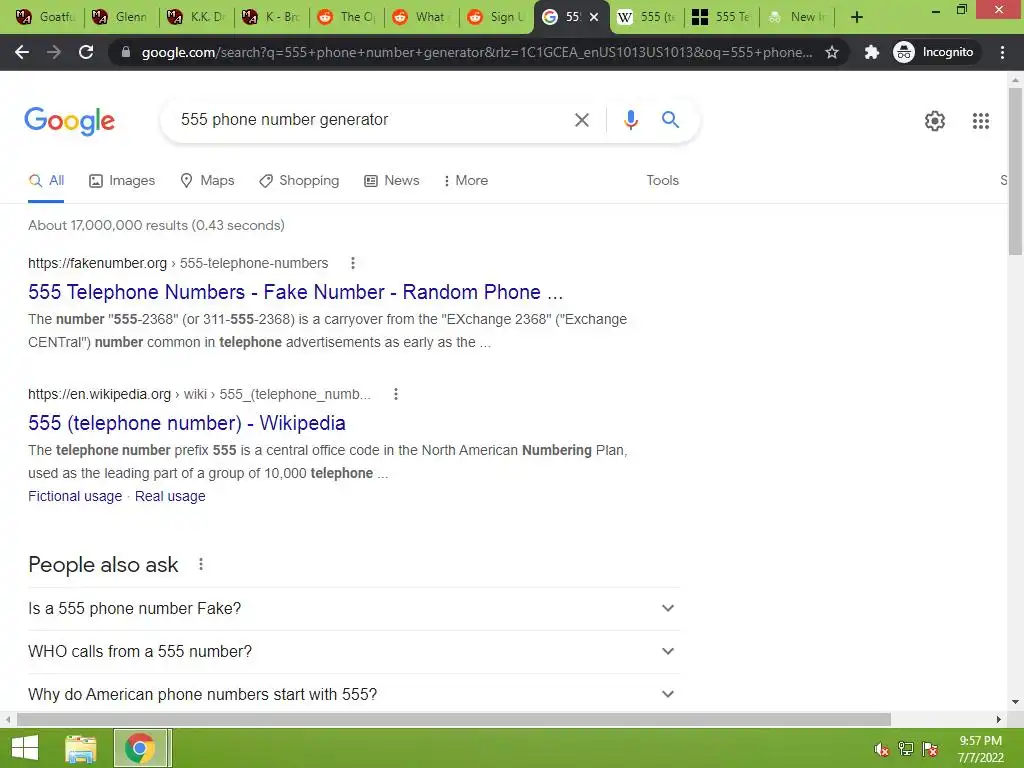The height and width of the screenshot is (768, 1024).
Task: Bookmark this page with the star
Action: [831, 52]
